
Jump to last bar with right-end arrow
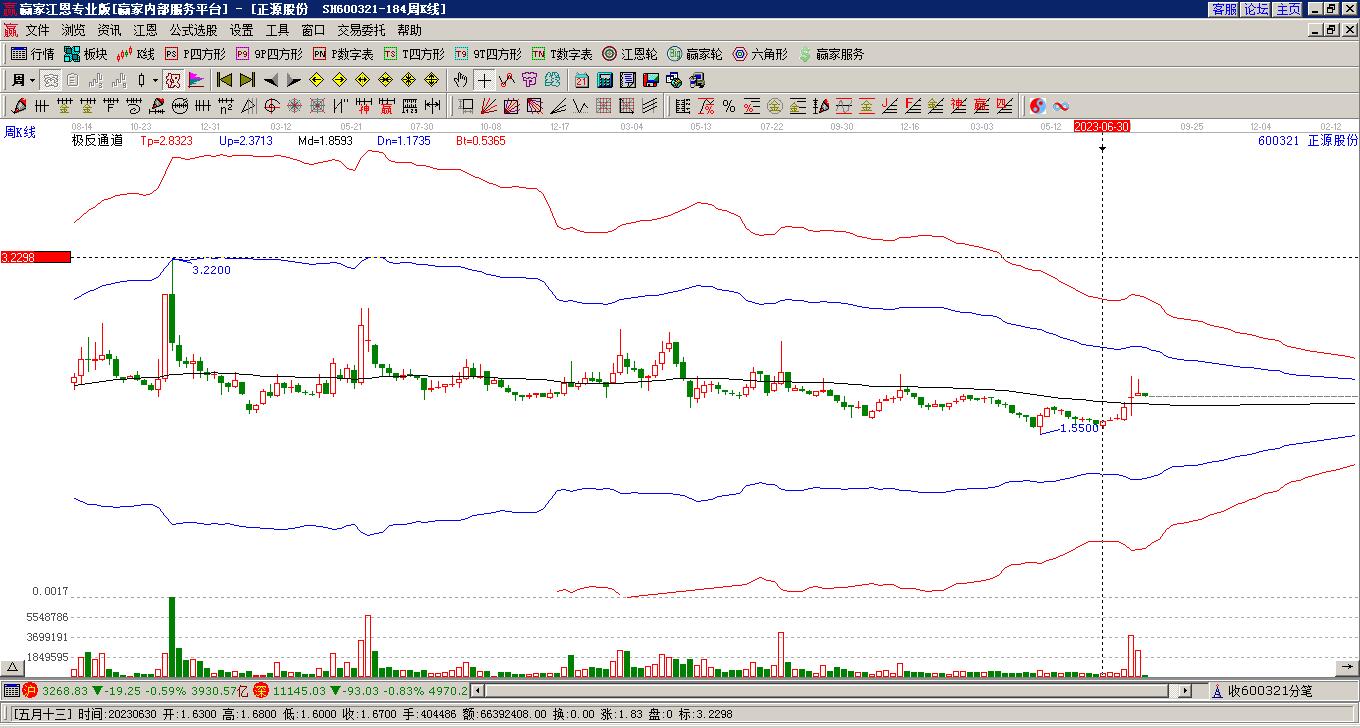pyautogui.click(x=247, y=80)
